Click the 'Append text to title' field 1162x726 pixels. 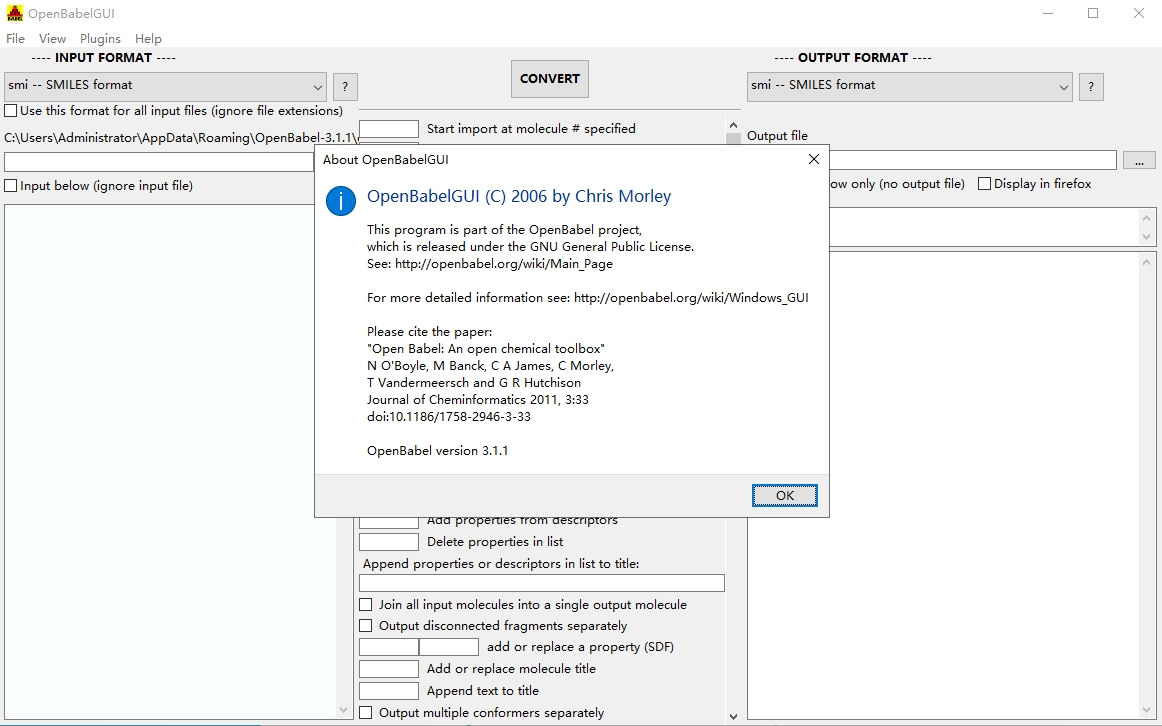[x=389, y=690]
